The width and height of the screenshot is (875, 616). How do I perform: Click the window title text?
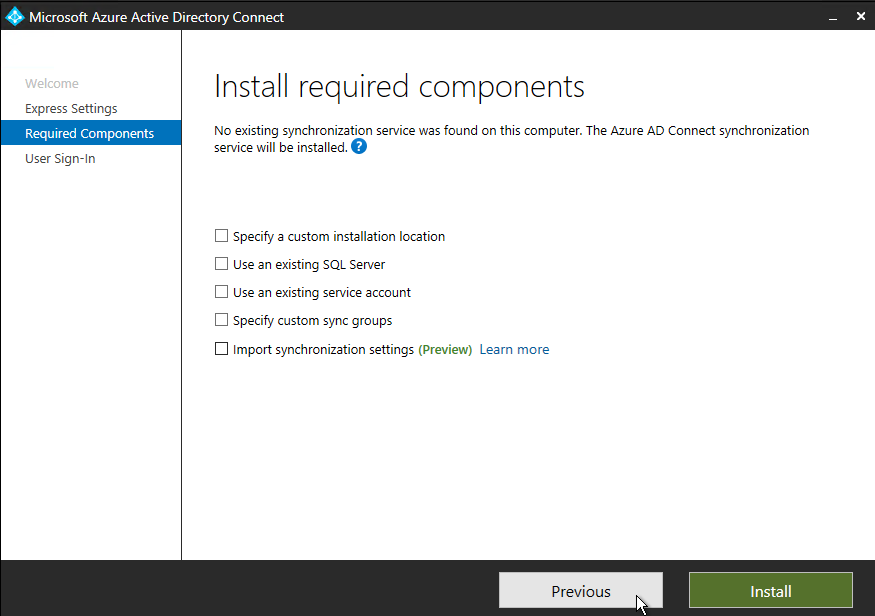[x=156, y=17]
